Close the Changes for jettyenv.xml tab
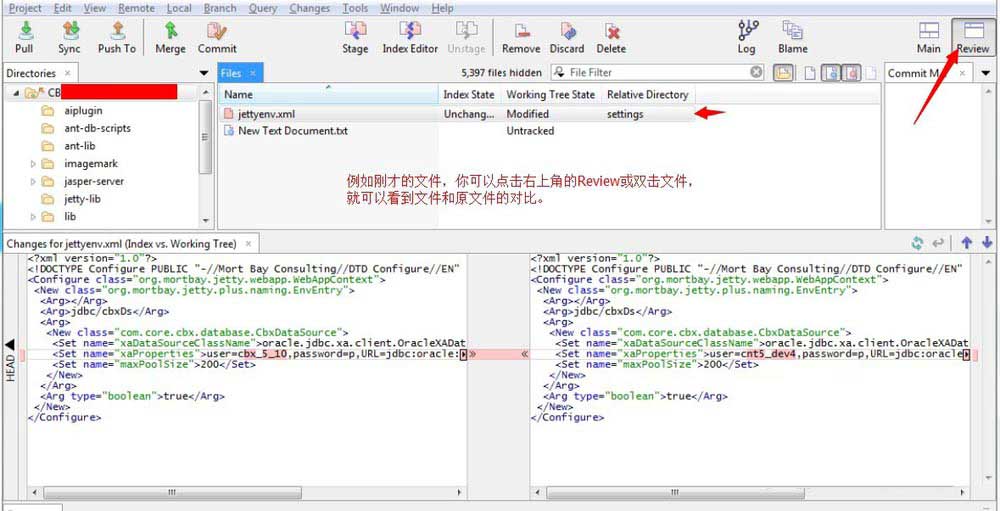This screenshot has height=511, width=1000. click(249, 244)
